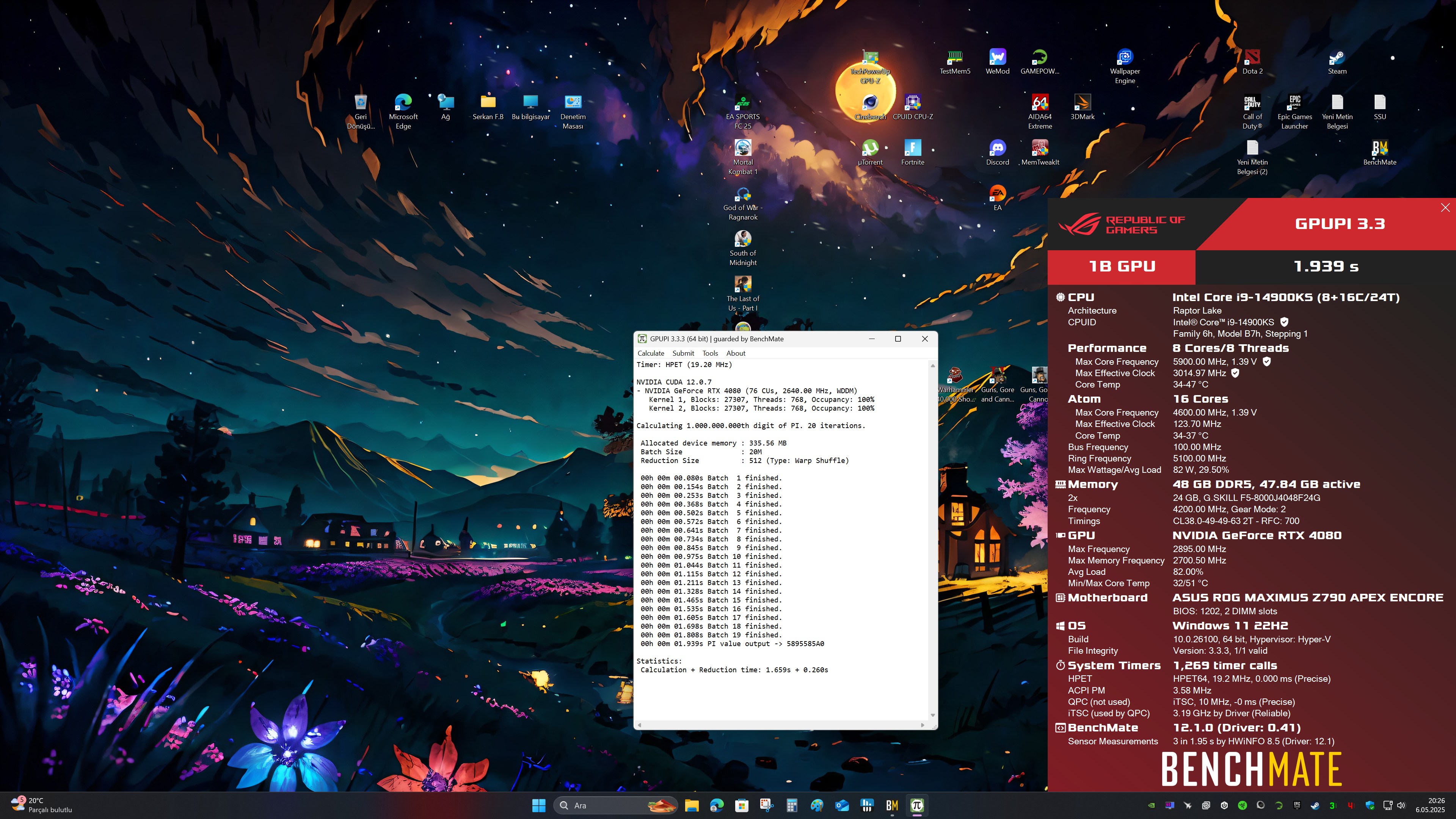Open Yeni Metin Belgesi (2) file
1456x819 pixels.
click(1252, 157)
